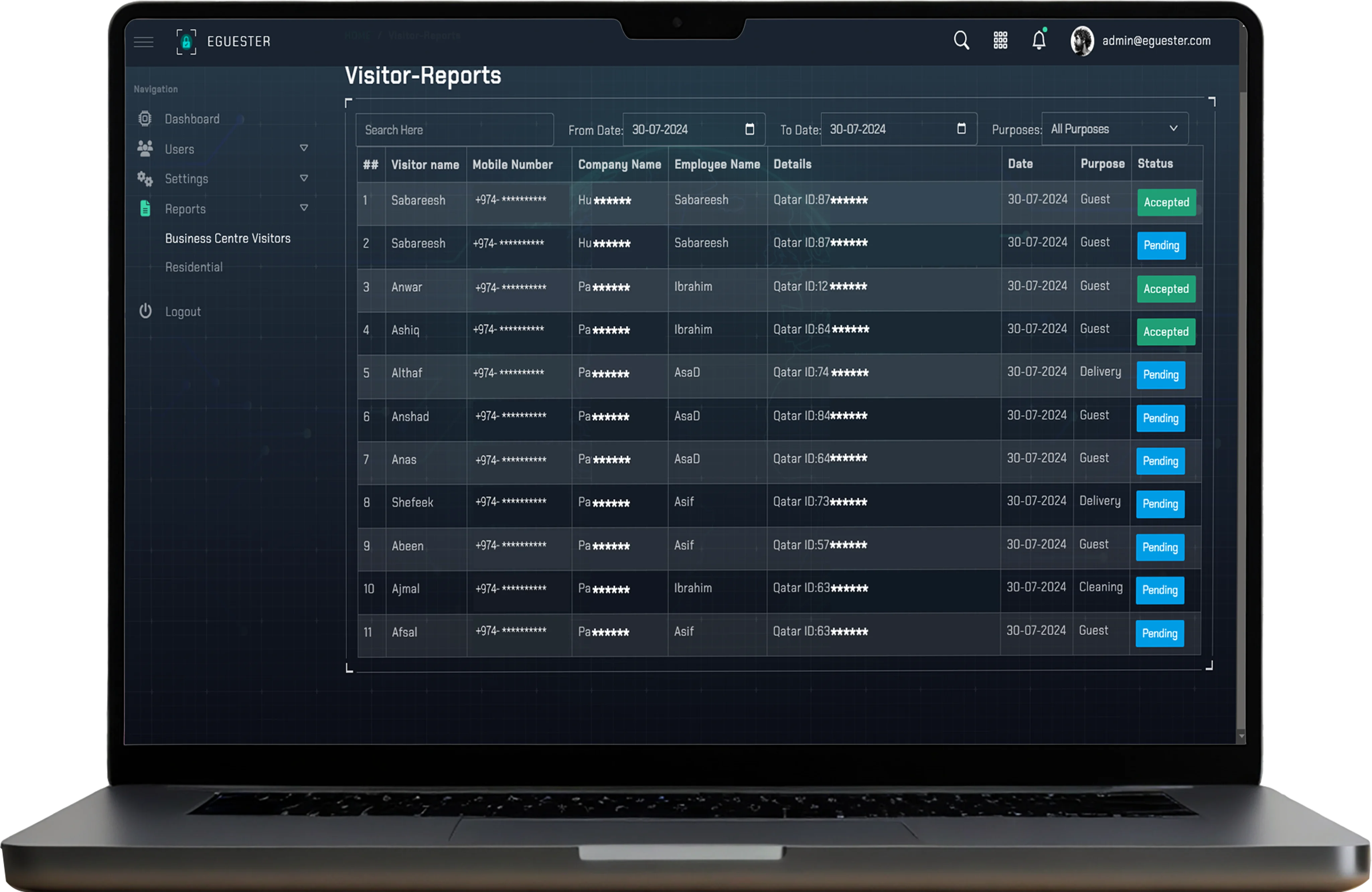The image size is (1372, 892).
Task: Click the admin profile avatar
Action: click(x=1082, y=42)
